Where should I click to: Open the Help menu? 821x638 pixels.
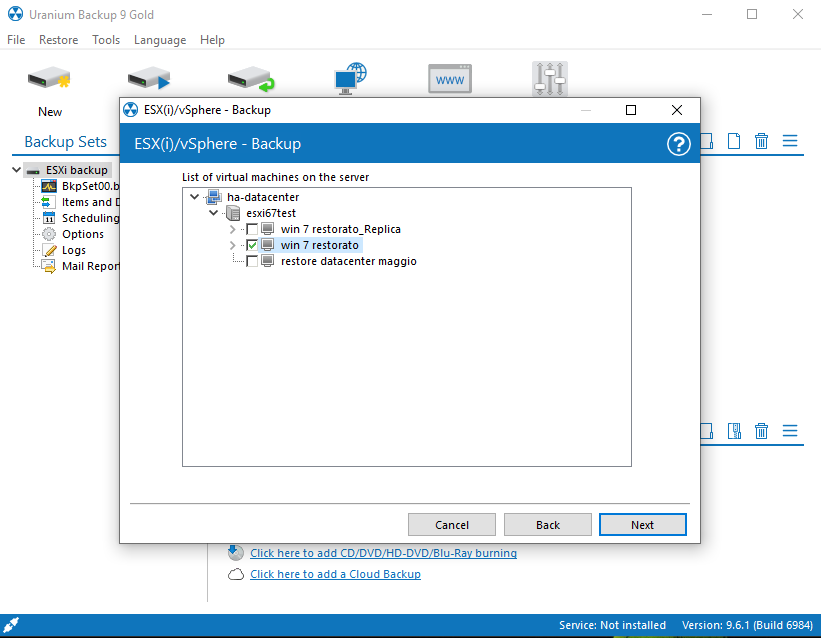point(212,40)
